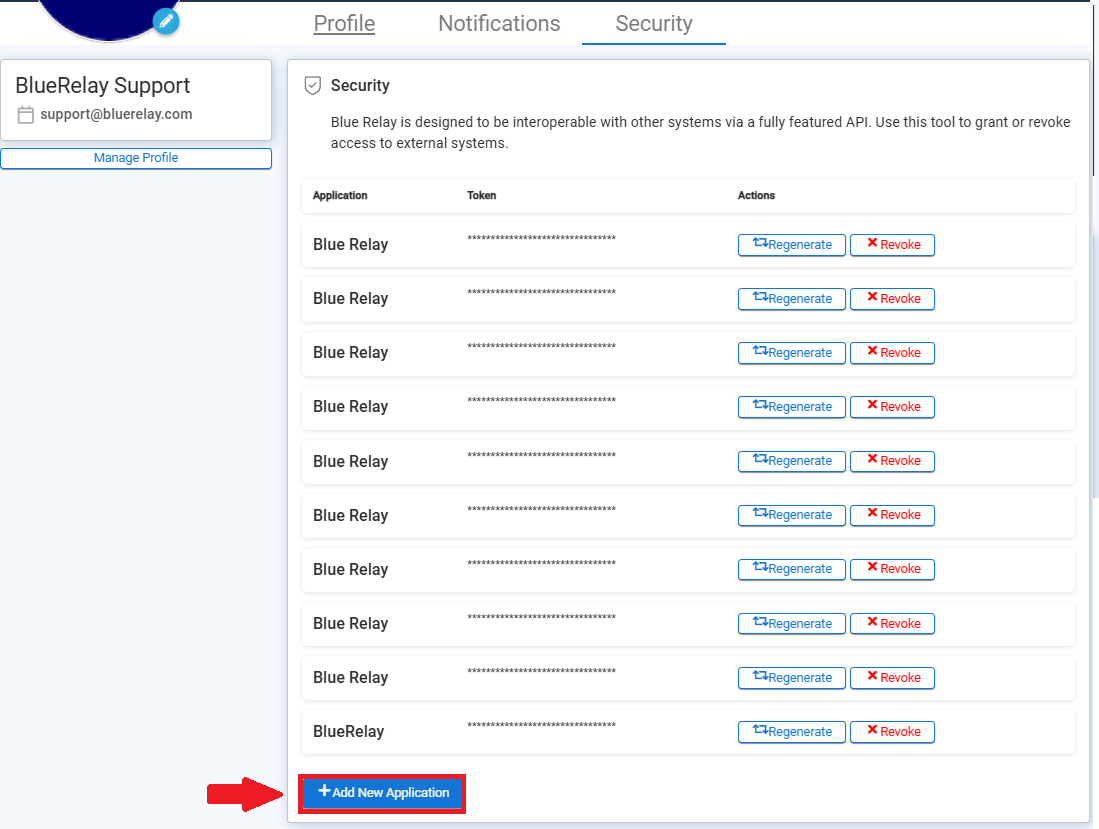Click the pencil edit icon on the avatar
This screenshot has height=829, width=1099.
[166, 21]
